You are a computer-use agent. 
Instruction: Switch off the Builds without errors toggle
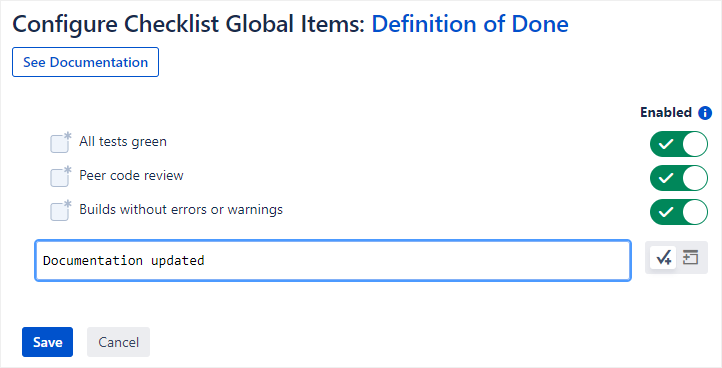(x=679, y=212)
